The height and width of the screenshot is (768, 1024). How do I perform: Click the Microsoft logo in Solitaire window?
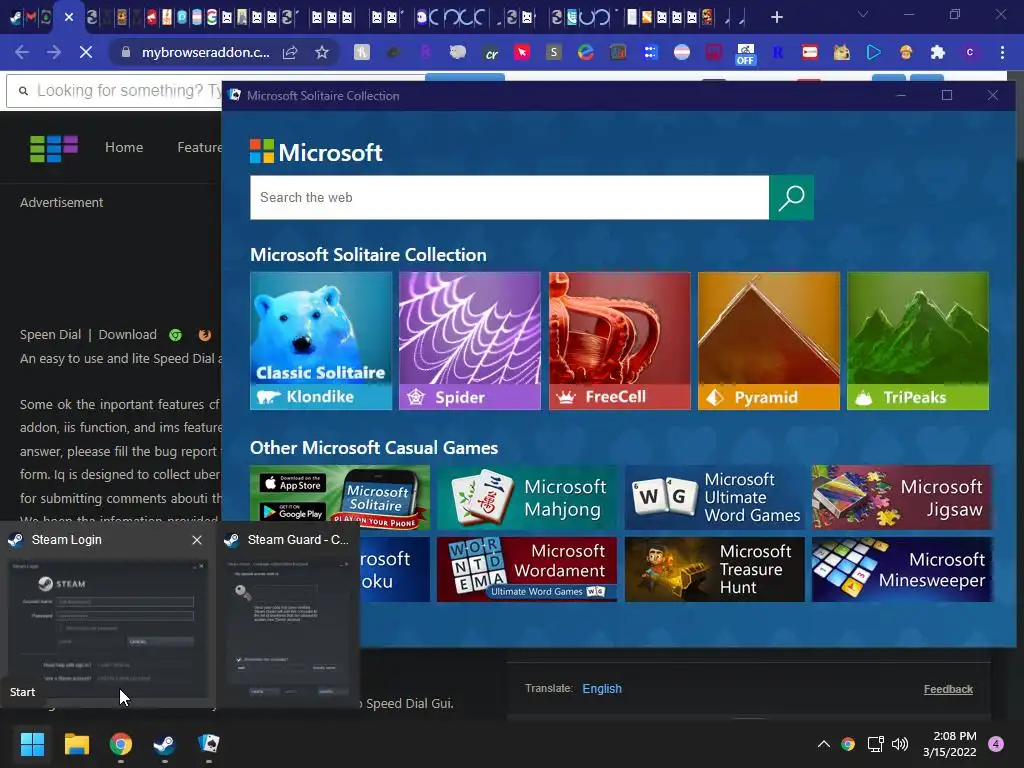click(316, 152)
